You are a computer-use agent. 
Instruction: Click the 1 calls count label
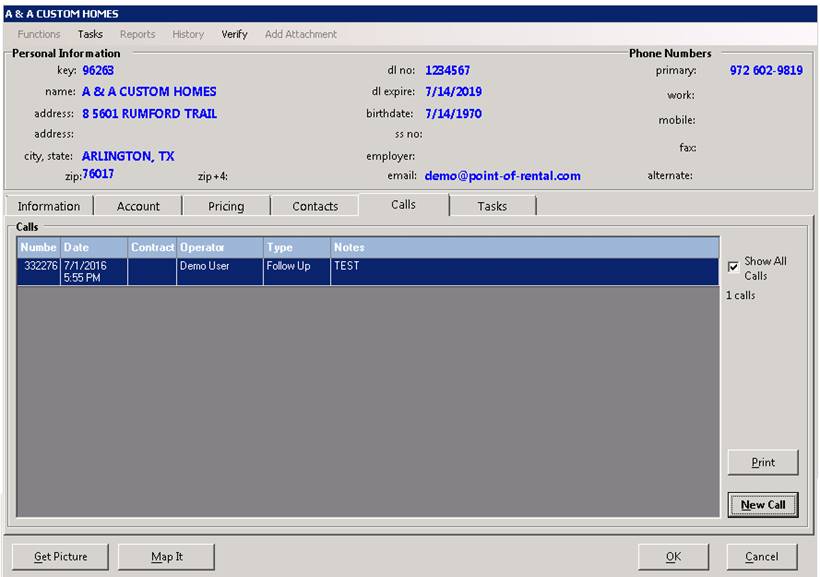tap(741, 296)
